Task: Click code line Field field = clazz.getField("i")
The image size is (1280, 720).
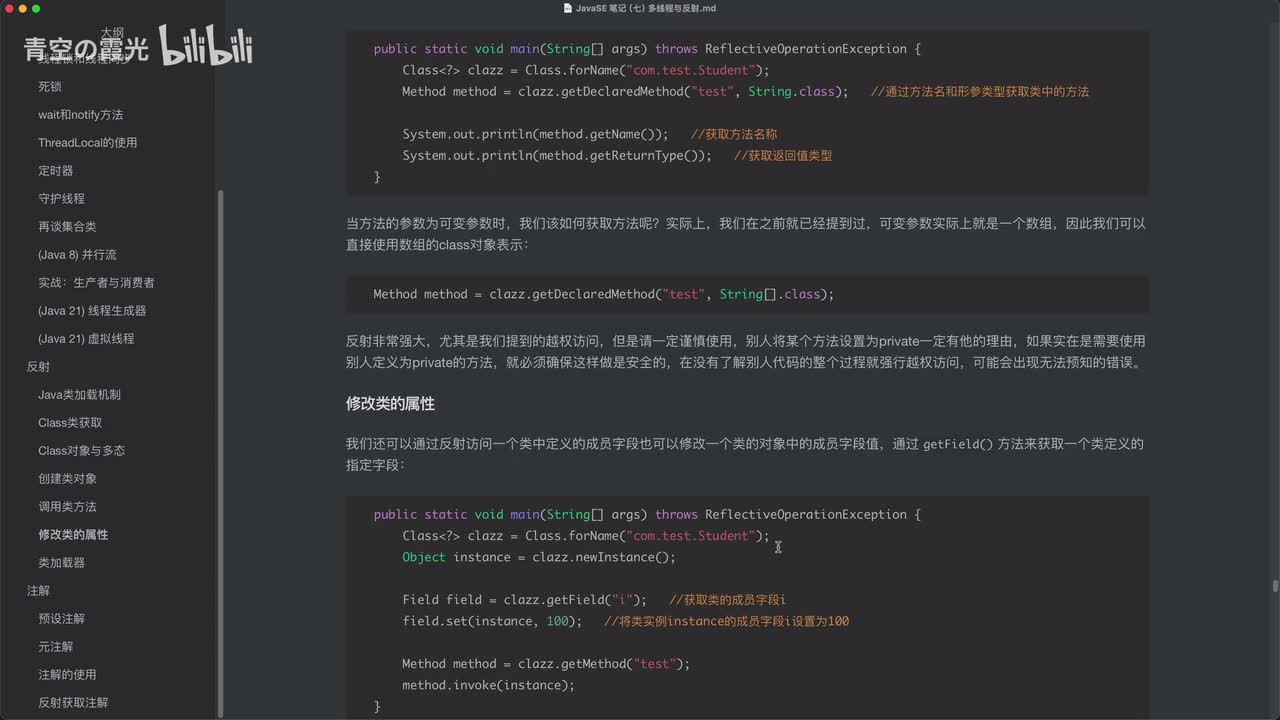Action: tap(524, 600)
